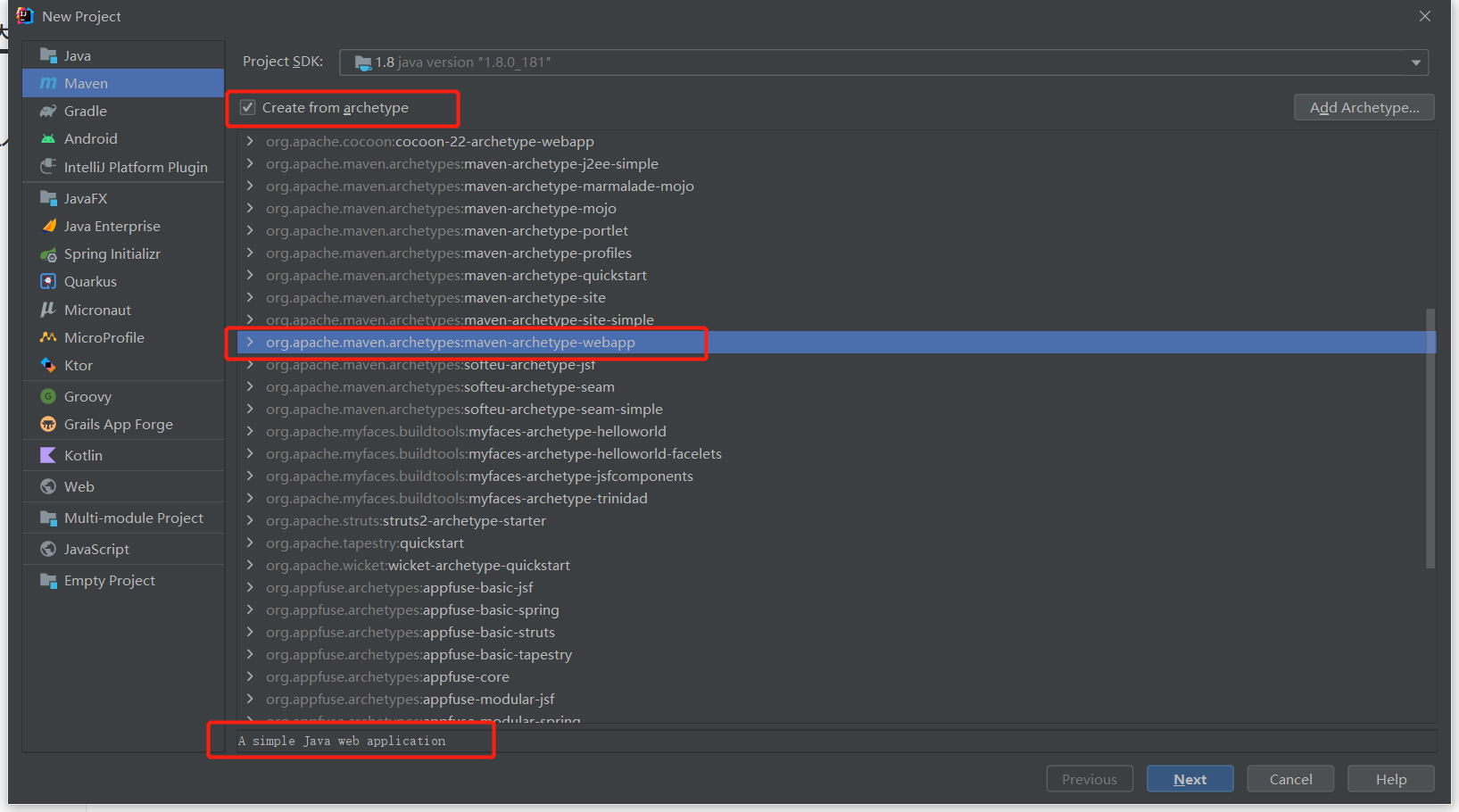This screenshot has height=812, width=1459.
Task: Expand myfaces-archetype-helloworld node
Action: [x=250, y=431]
